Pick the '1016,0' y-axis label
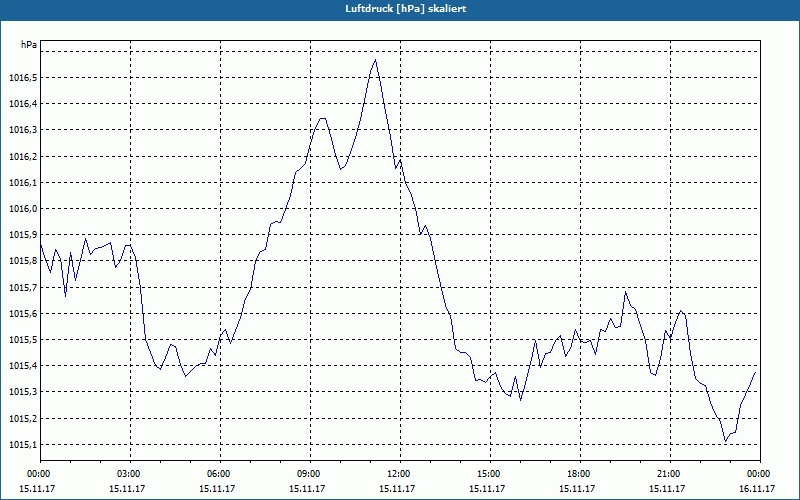Viewport: 800px width, 500px height. pyautogui.click(x=23, y=208)
